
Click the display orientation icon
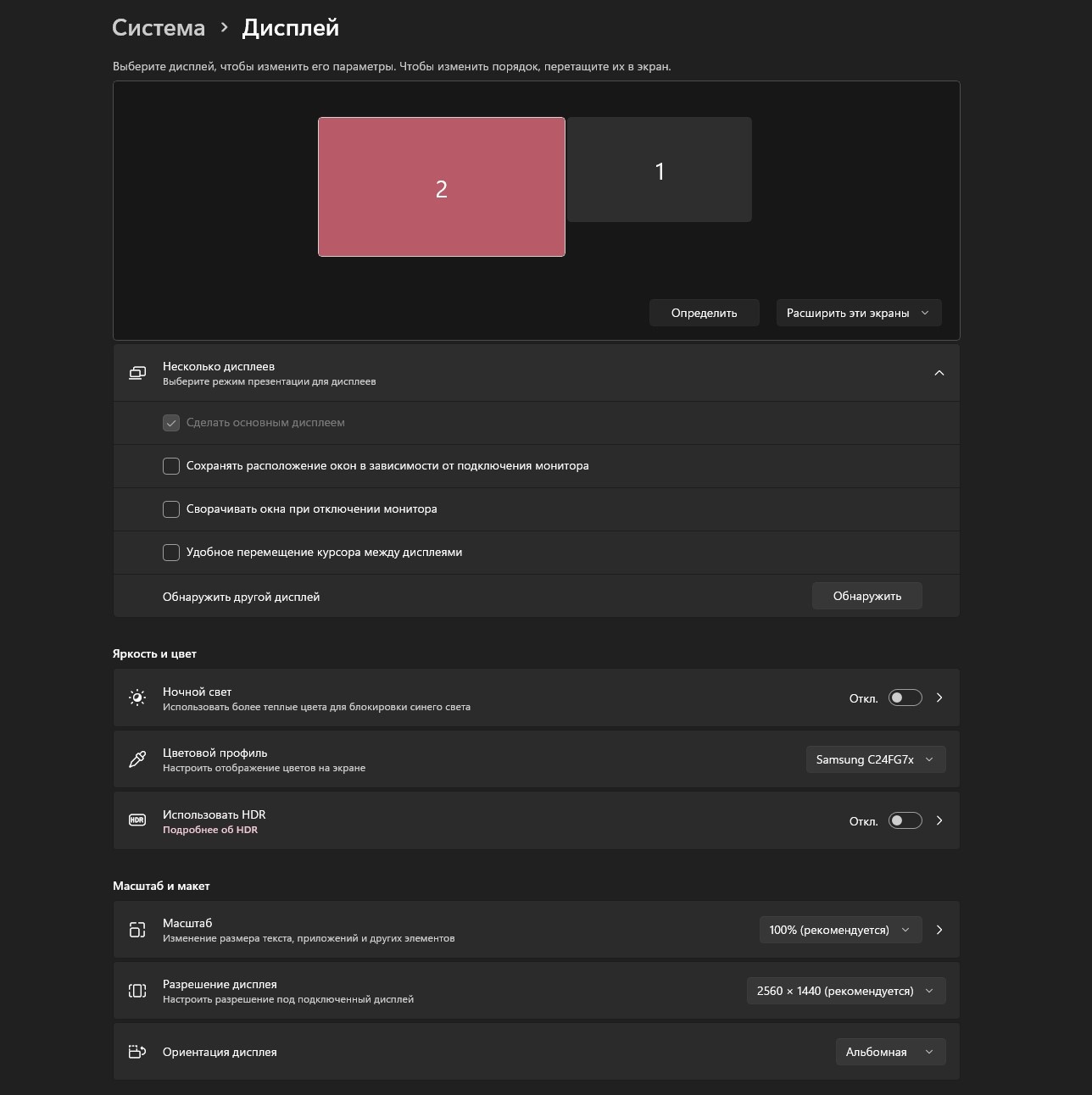(137, 1052)
